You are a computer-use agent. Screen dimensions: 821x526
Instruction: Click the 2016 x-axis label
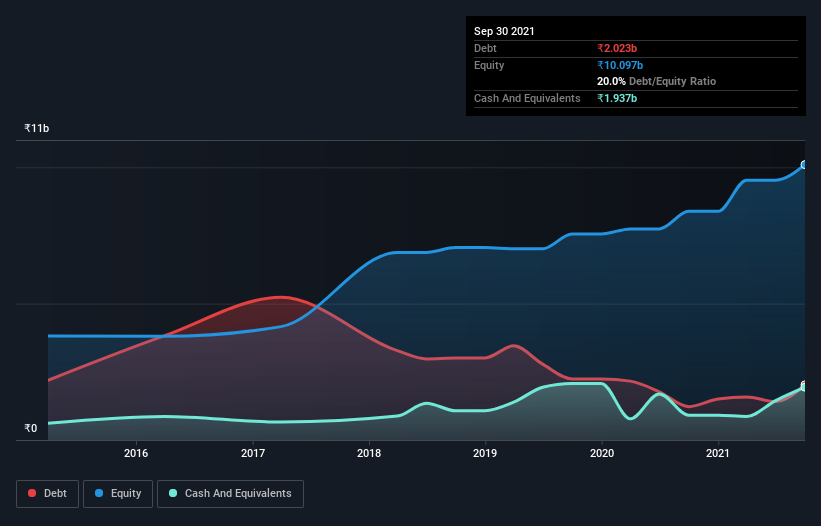click(x=136, y=453)
